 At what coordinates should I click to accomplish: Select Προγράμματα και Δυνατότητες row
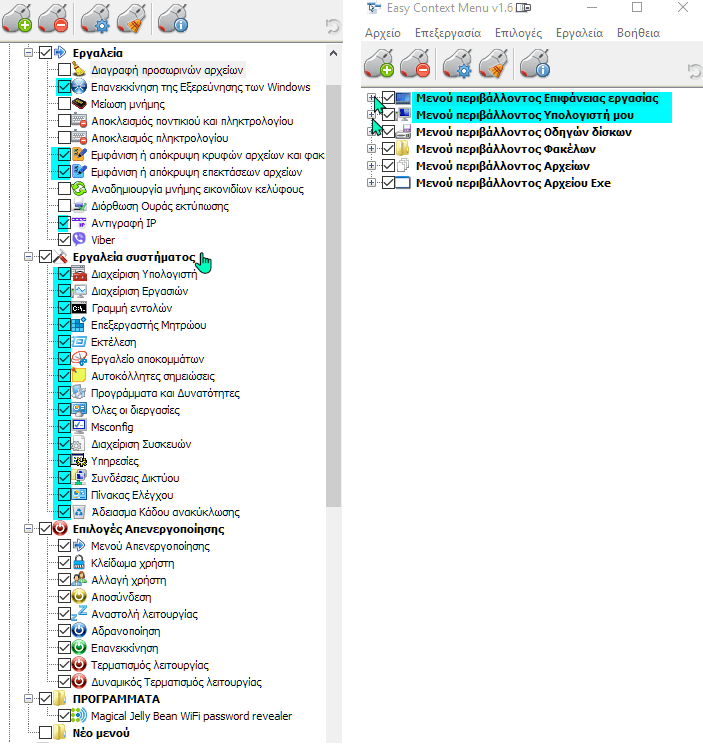pyautogui.click(x=165, y=393)
